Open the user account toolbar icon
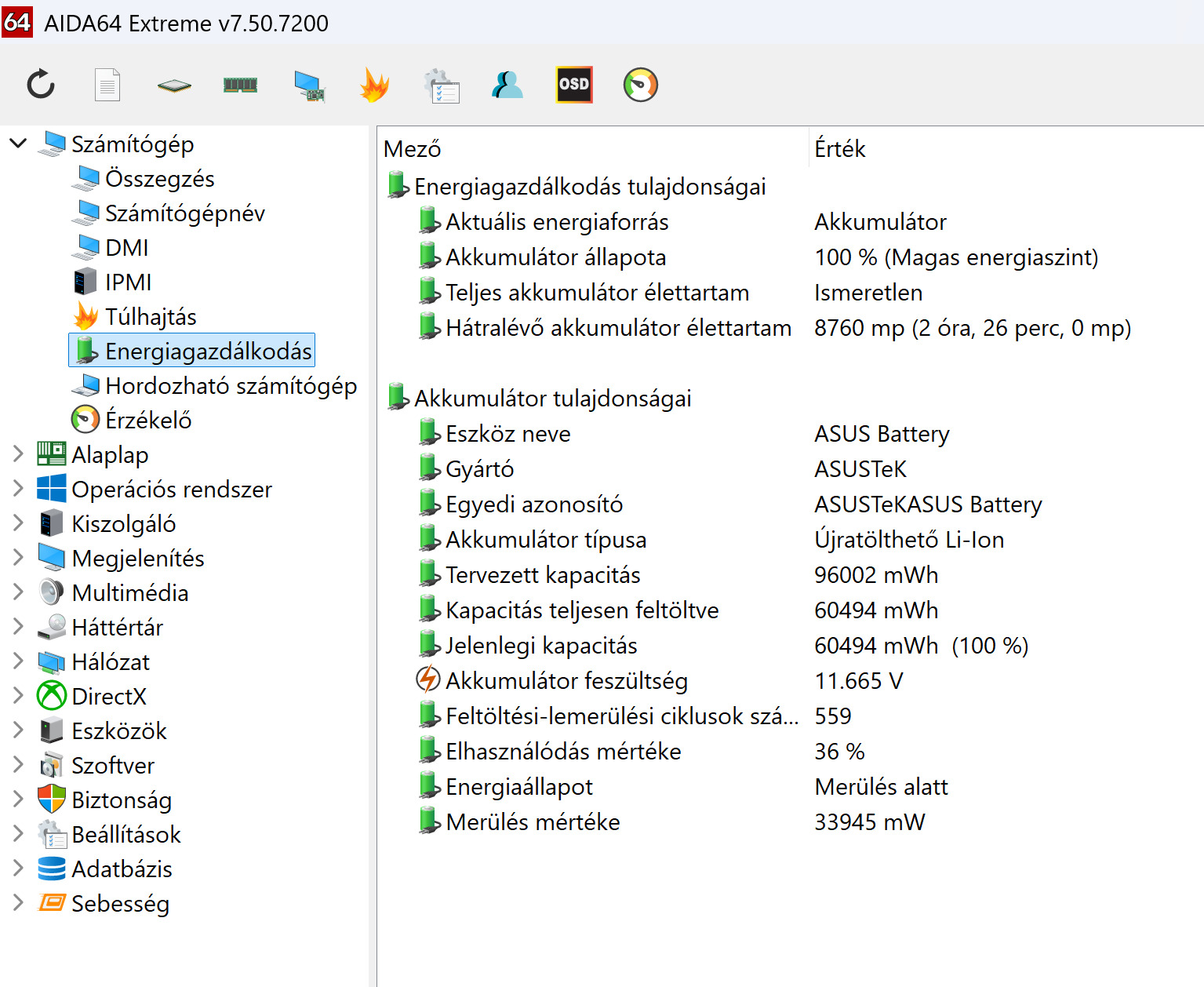The width and height of the screenshot is (1204, 987). (x=507, y=85)
